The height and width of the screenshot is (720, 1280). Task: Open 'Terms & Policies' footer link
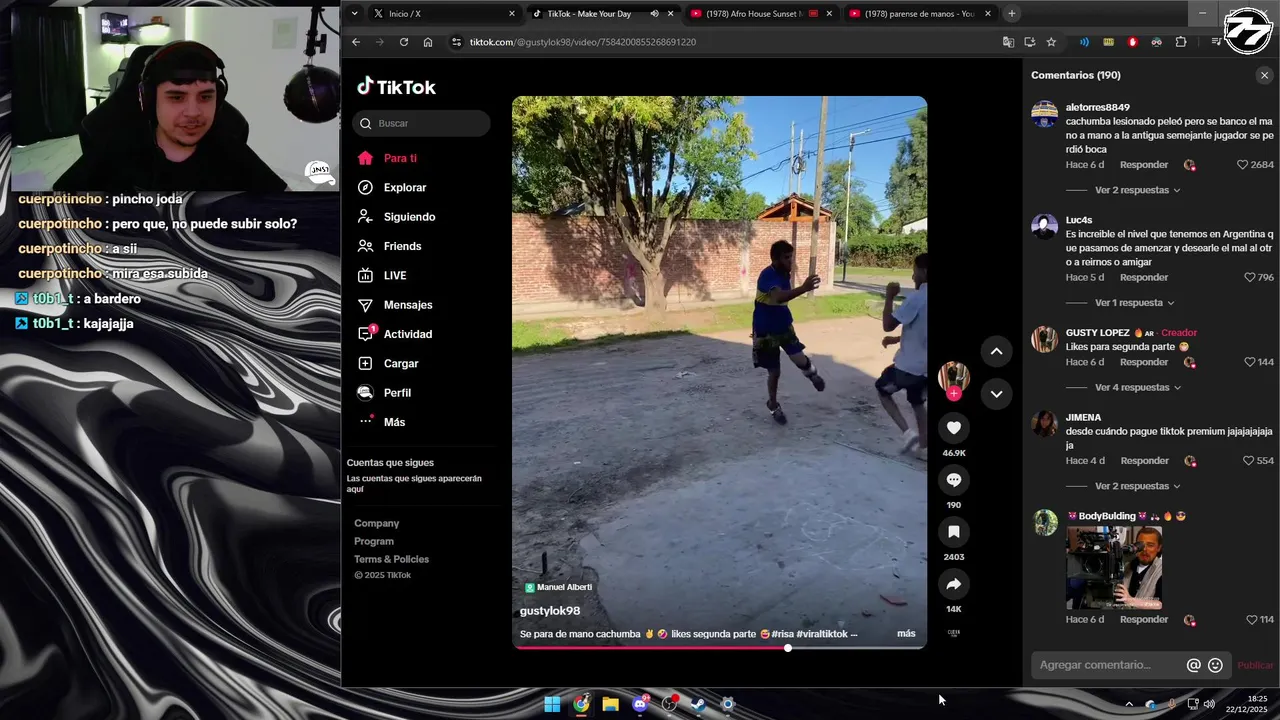click(x=391, y=559)
